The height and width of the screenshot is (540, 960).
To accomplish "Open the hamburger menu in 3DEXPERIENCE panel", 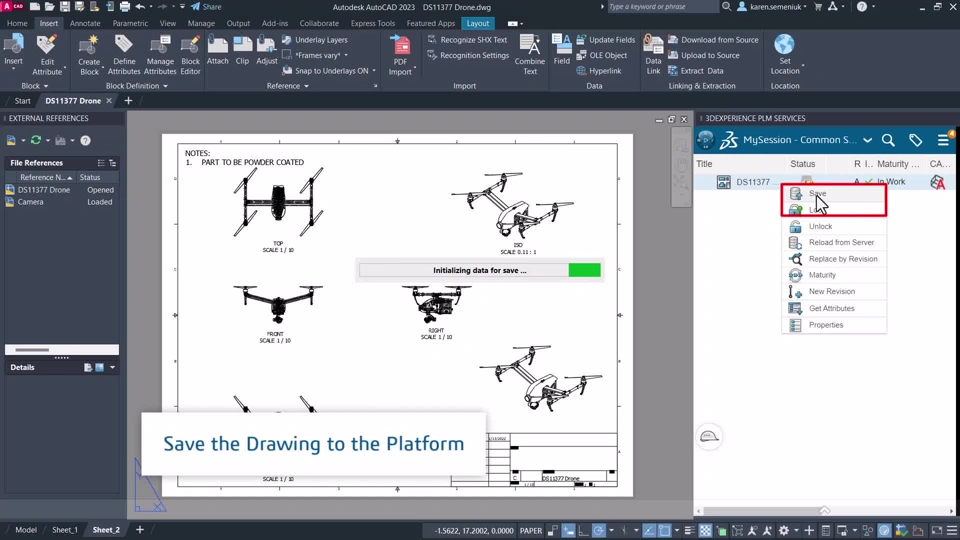I will pyautogui.click(x=943, y=140).
